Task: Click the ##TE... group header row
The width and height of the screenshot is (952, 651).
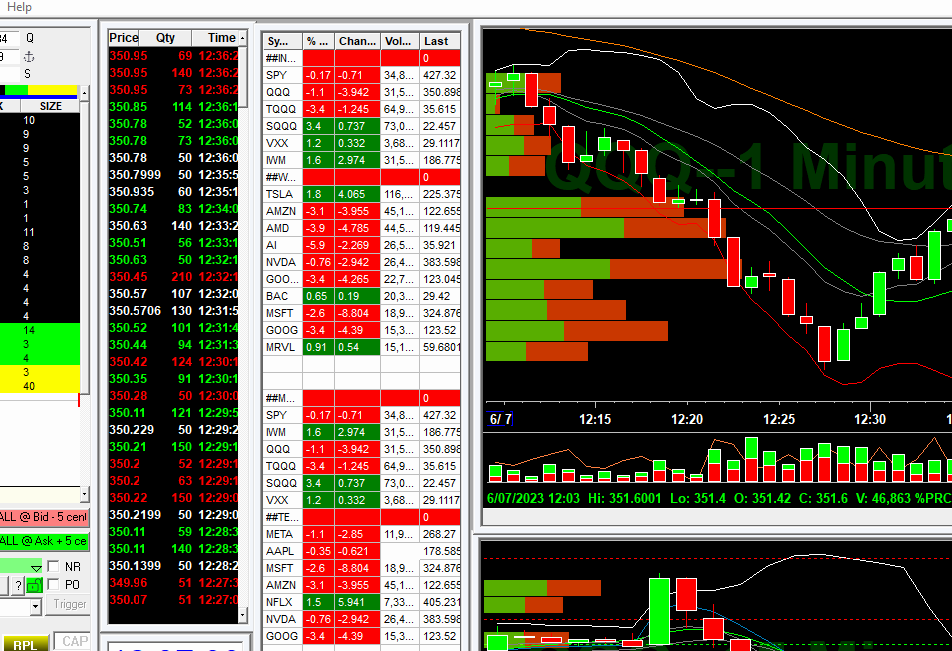Action: (x=362, y=517)
